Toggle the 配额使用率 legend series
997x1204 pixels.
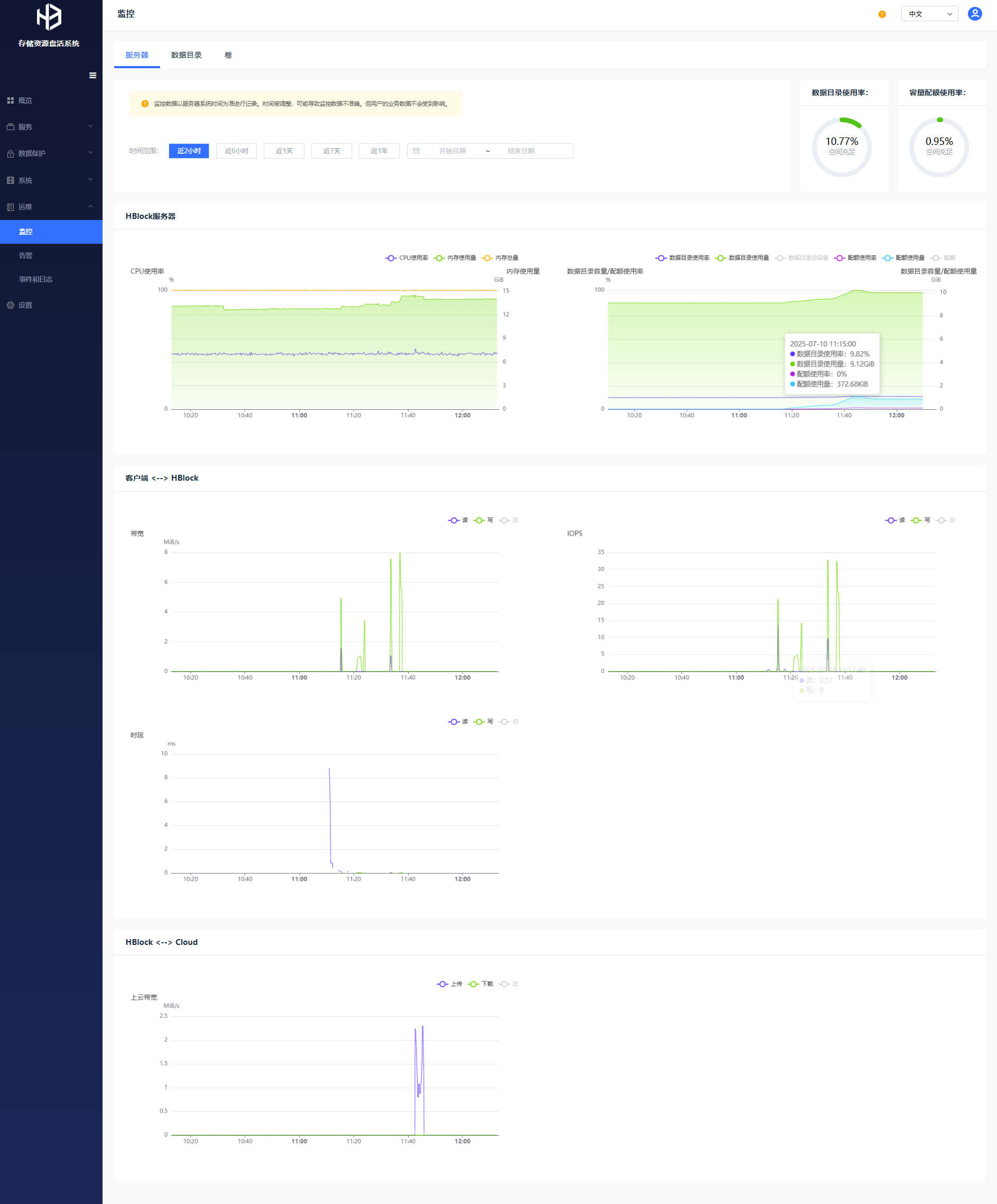pyautogui.click(x=855, y=258)
